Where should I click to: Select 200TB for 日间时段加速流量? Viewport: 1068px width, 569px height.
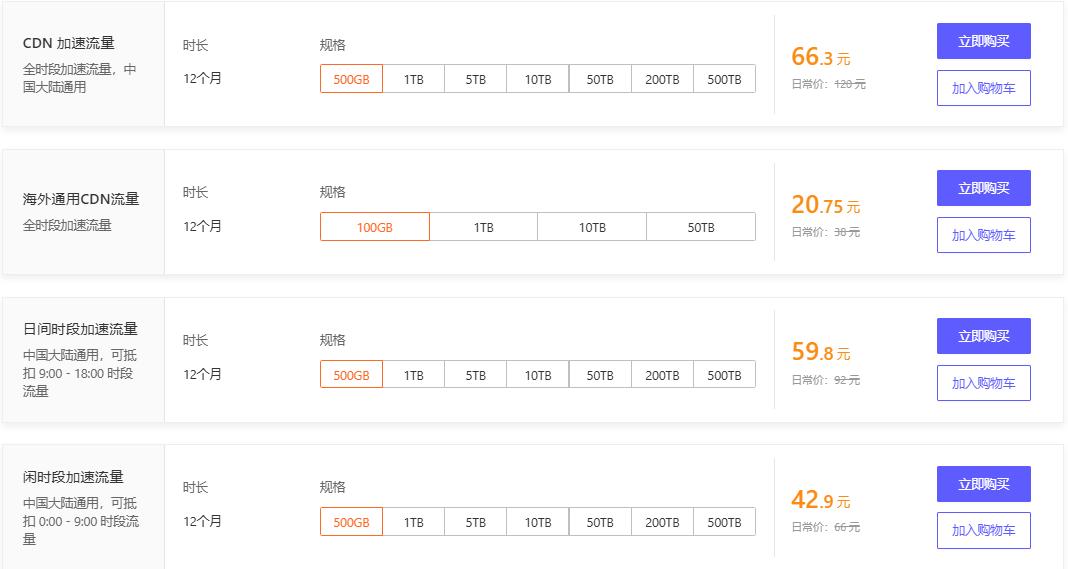662,375
